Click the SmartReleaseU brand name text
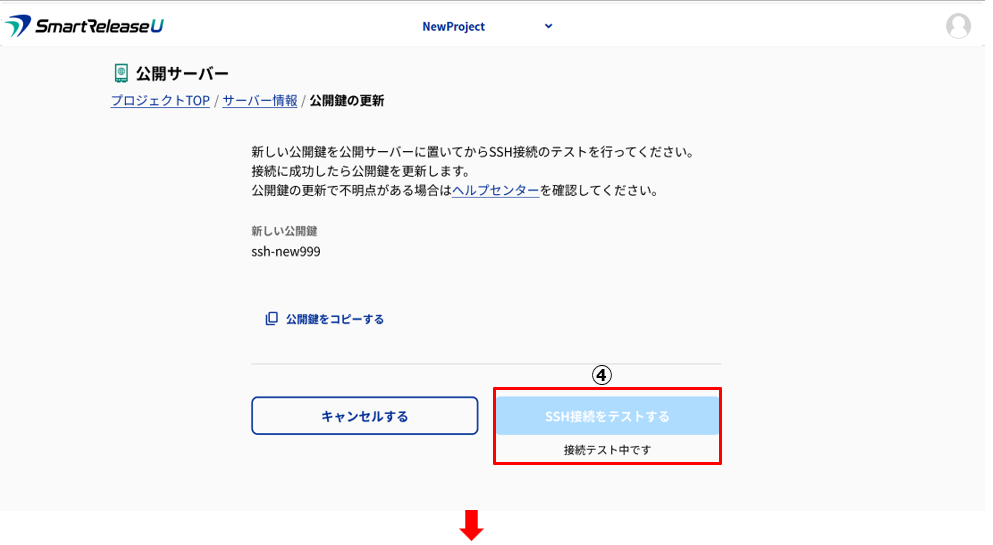 pos(100,26)
